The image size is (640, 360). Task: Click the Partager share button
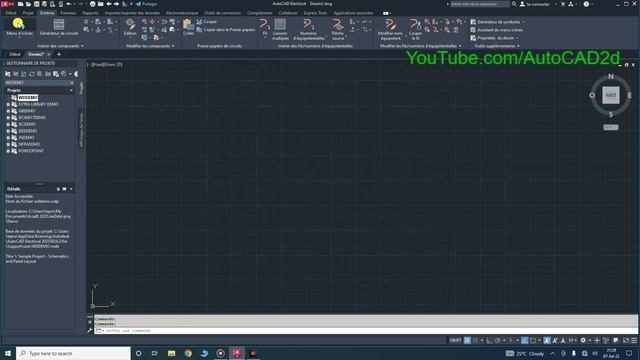click(146, 4)
